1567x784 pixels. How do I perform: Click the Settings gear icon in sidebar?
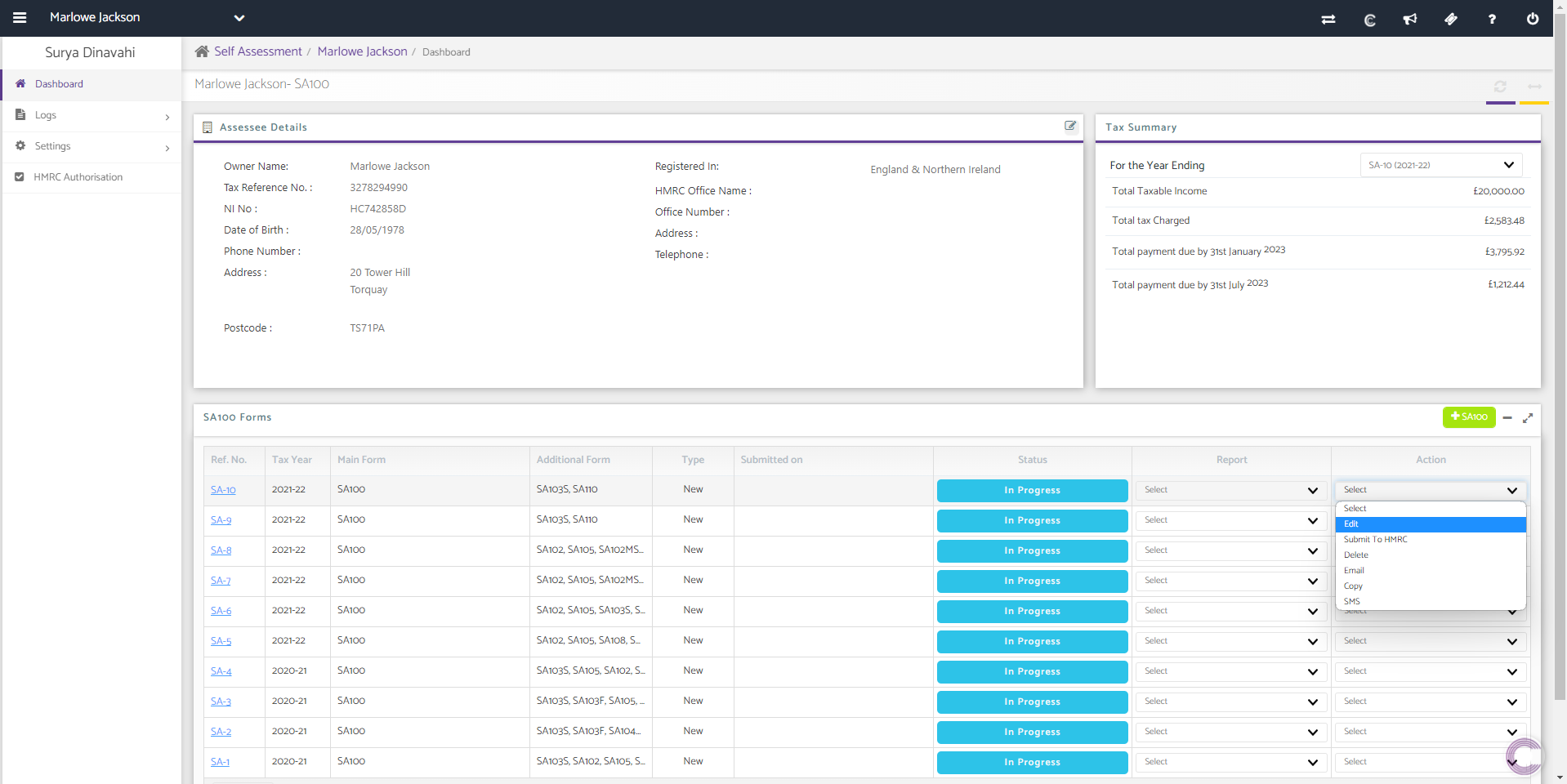(x=20, y=146)
